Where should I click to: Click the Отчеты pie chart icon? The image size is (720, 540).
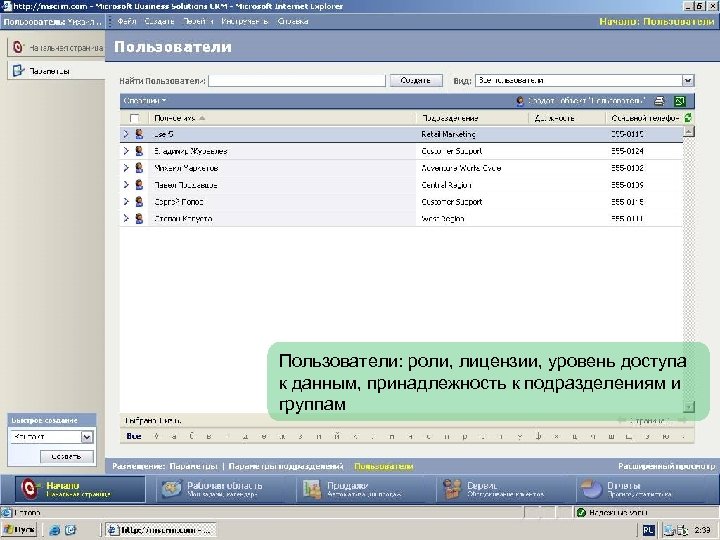pos(592,489)
